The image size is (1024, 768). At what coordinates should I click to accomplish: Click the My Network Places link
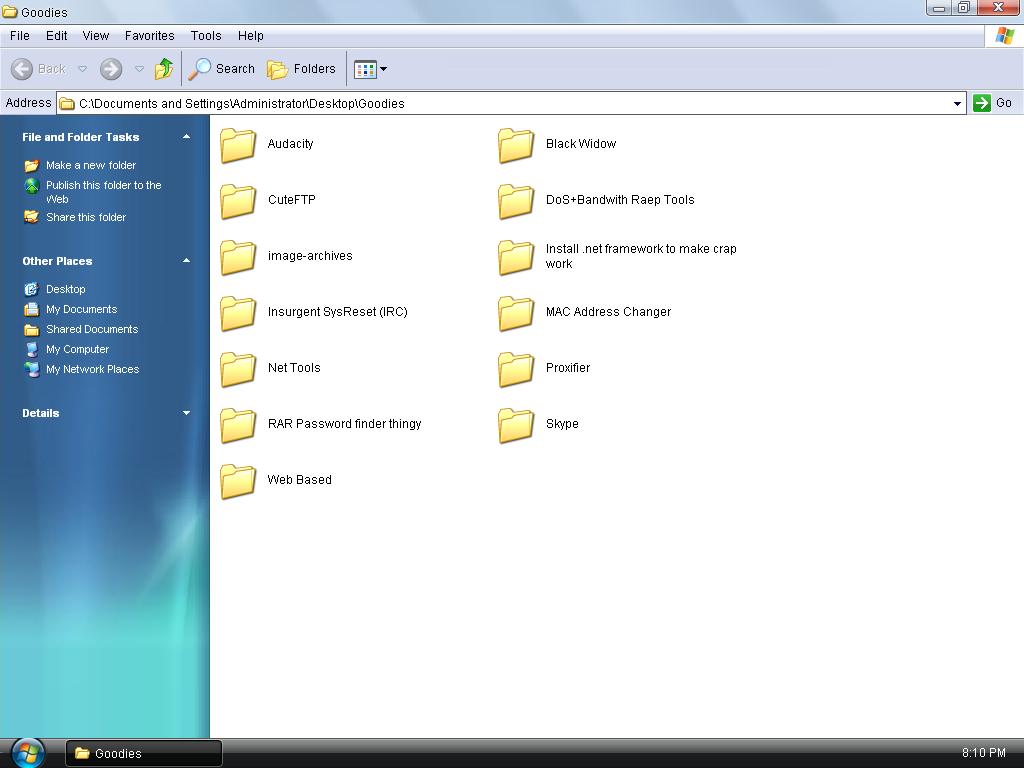(x=92, y=369)
